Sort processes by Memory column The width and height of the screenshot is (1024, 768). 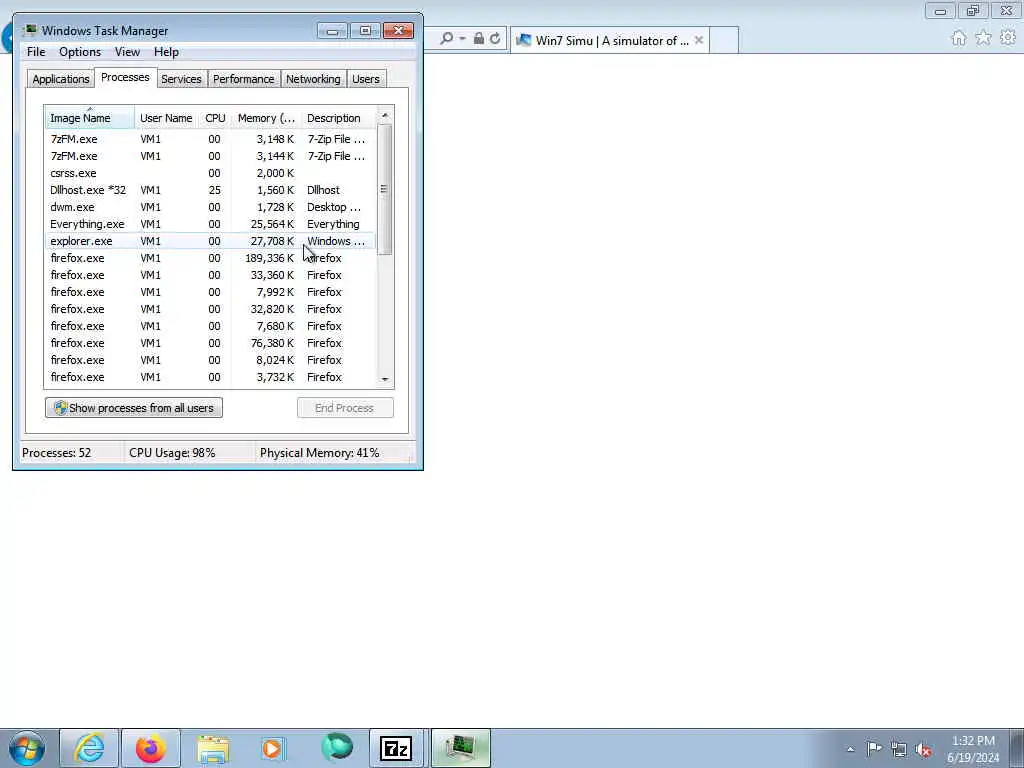[266, 118]
